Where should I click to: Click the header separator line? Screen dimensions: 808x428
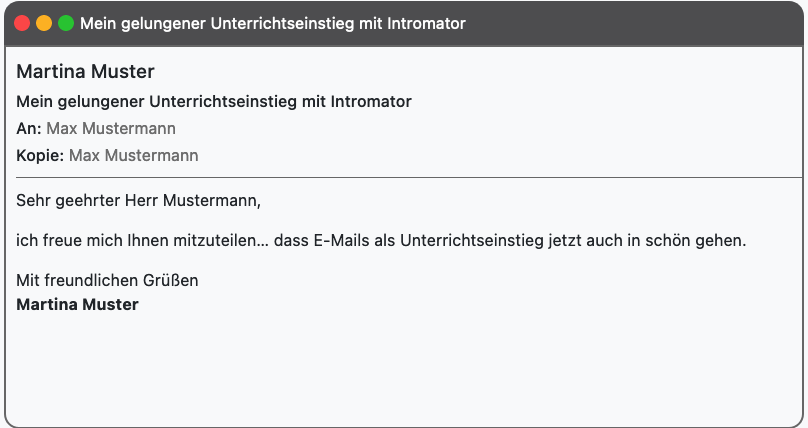[404, 177]
